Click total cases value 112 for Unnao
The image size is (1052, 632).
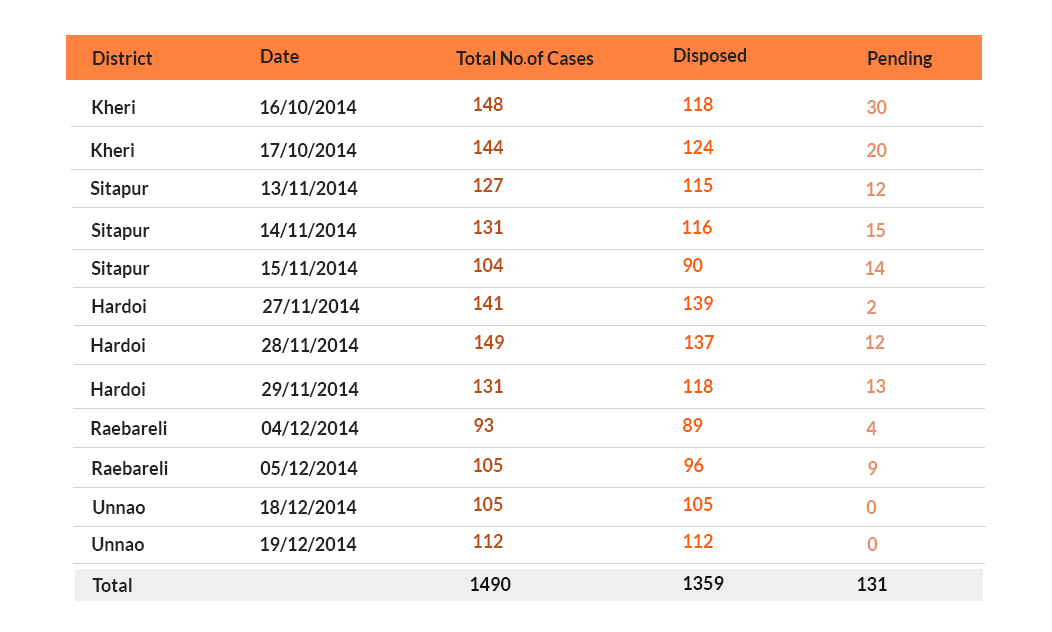(488, 541)
